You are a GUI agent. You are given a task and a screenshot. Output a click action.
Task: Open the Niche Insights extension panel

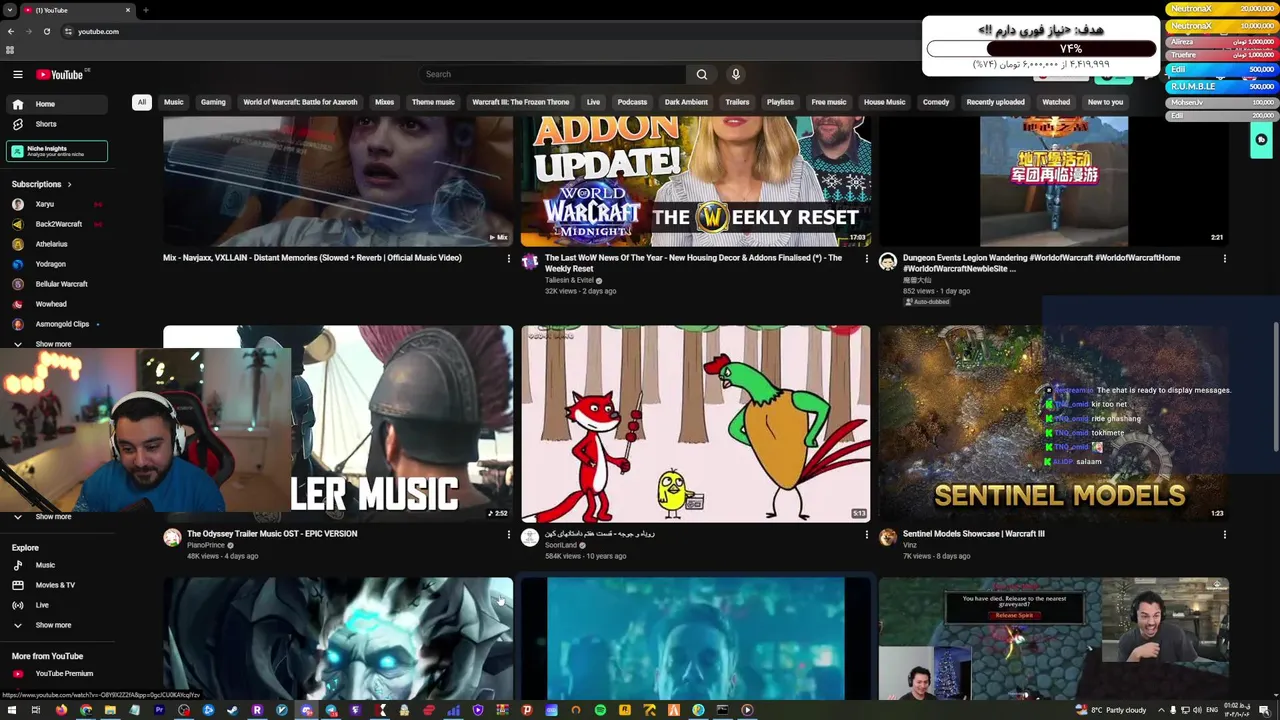57,151
